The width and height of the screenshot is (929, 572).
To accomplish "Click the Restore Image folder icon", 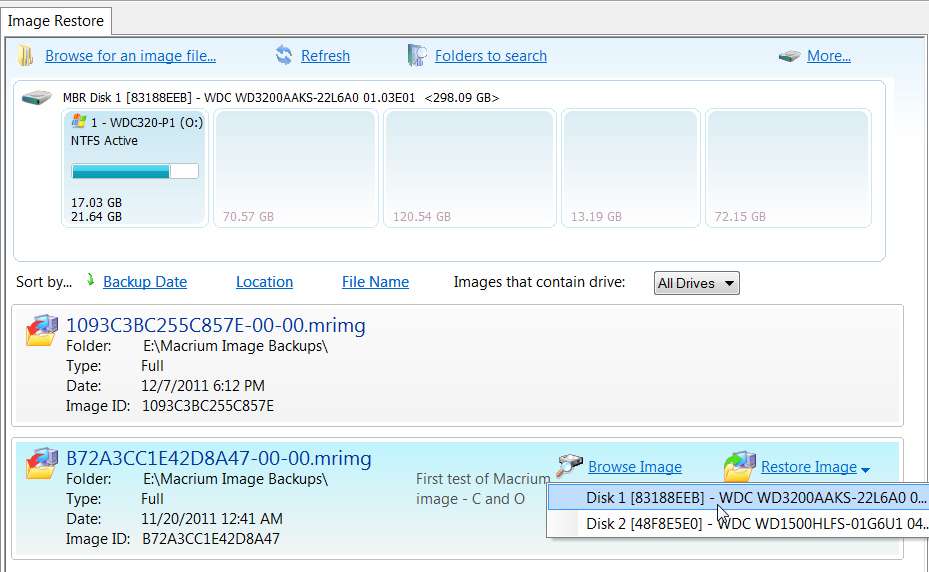I will [x=740, y=466].
